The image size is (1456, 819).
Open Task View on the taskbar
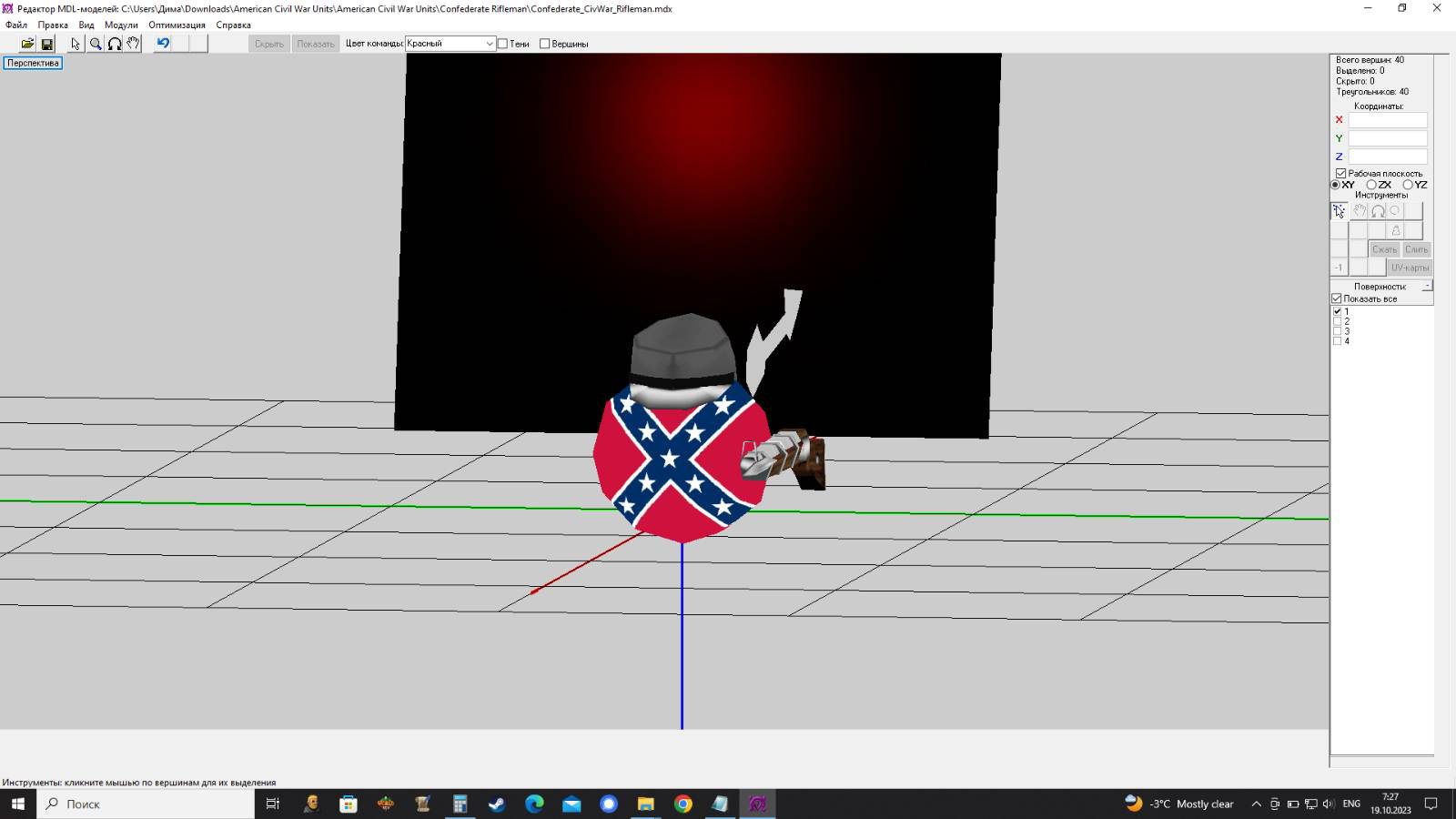[x=272, y=804]
